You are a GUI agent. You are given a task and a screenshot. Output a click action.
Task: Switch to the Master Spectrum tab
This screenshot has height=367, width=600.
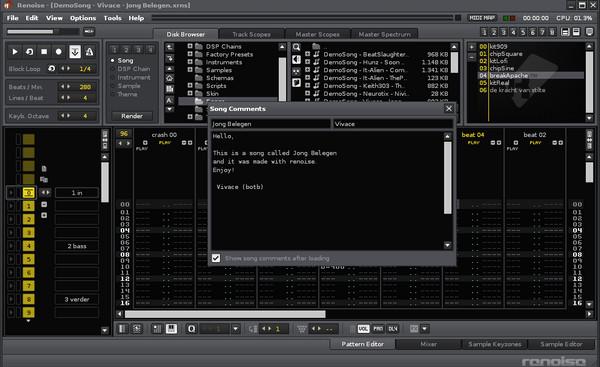coord(384,34)
